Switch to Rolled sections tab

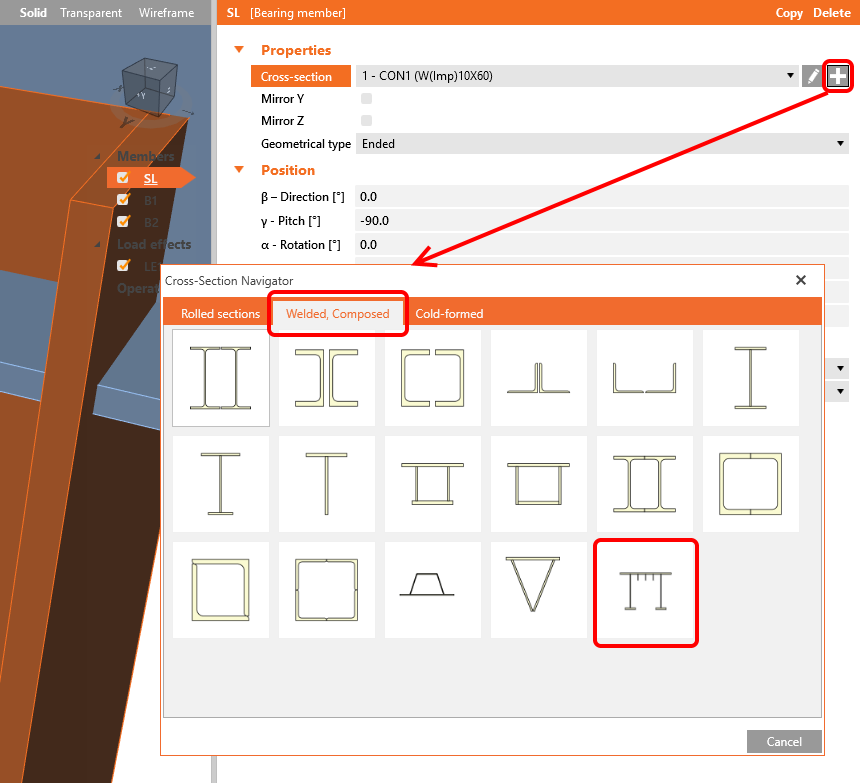tap(220, 314)
